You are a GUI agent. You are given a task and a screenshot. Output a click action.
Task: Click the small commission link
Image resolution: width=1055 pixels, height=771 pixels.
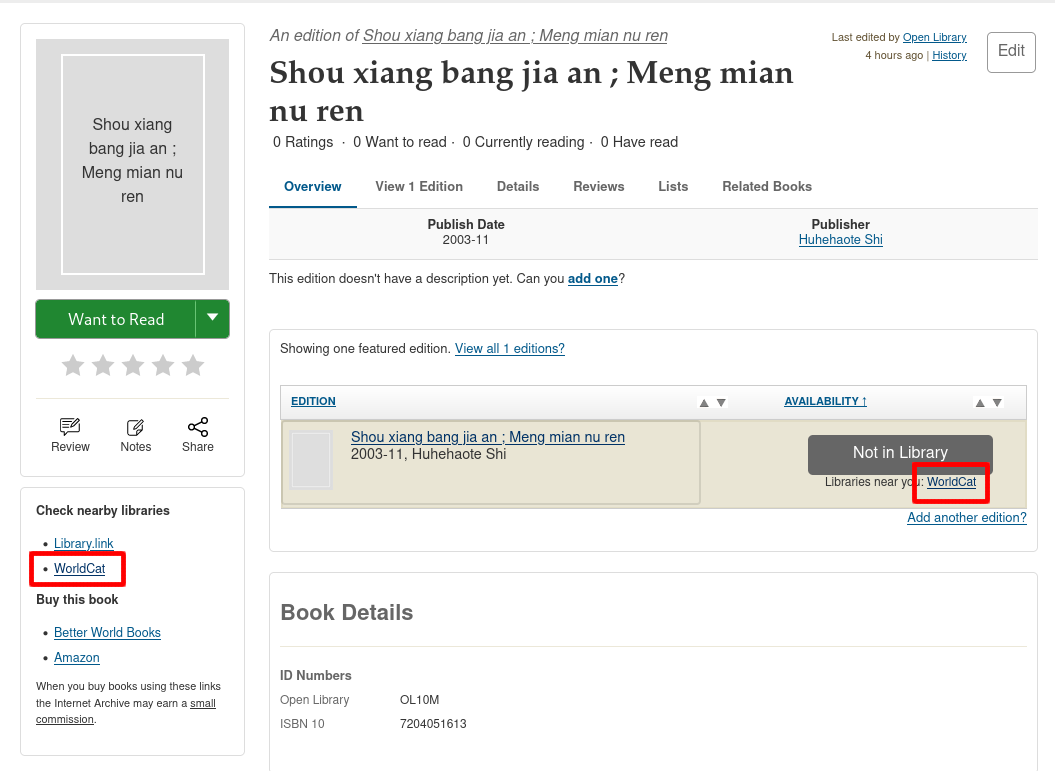coord(125,711)
